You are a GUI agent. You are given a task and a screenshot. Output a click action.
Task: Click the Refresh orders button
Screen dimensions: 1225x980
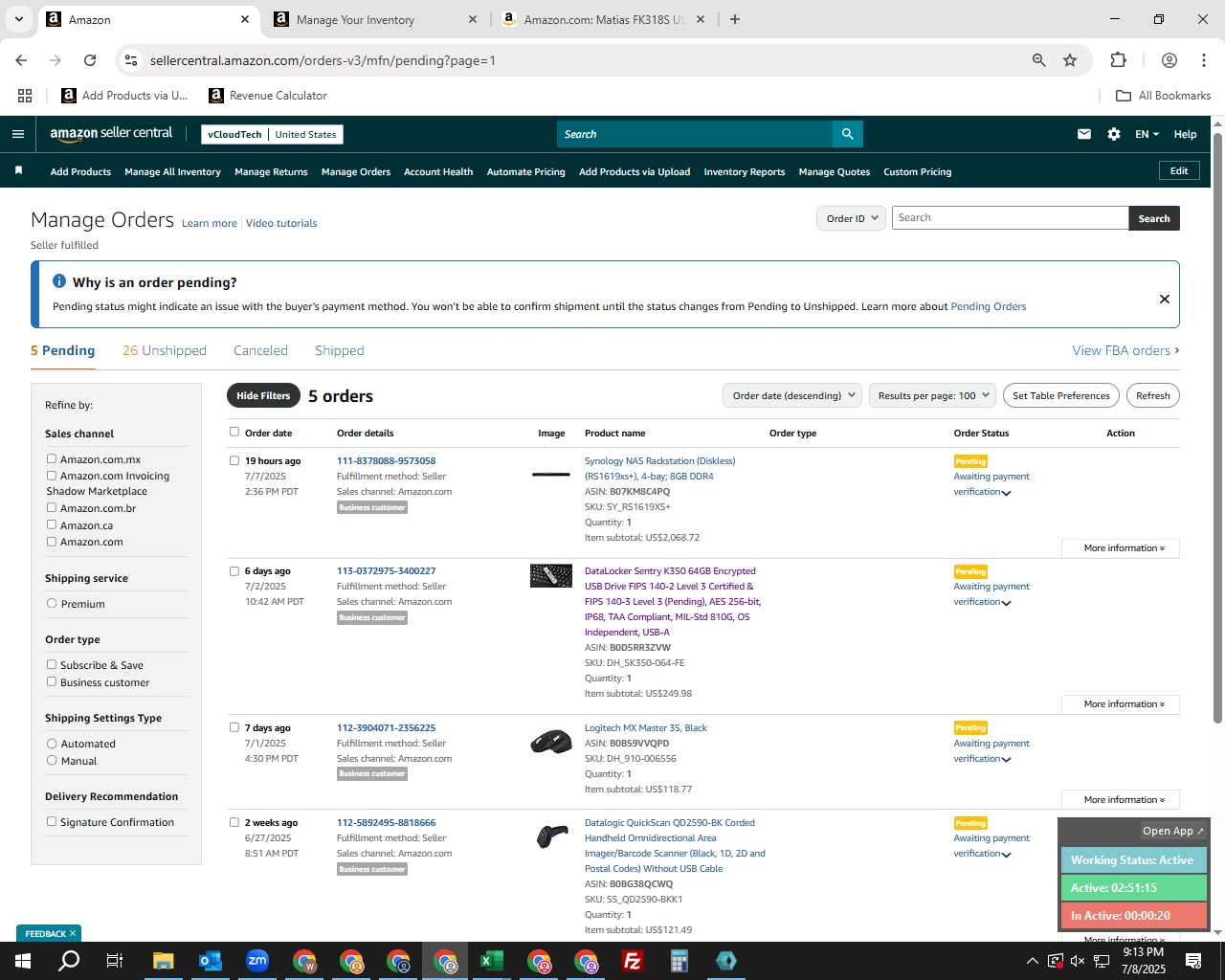pyautogui.click(x=1152, y=395)
